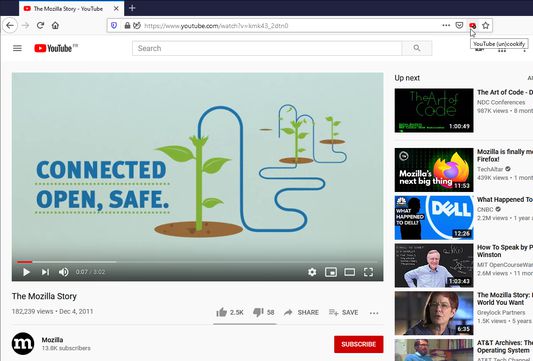Play the video with the play button
533x361 pixels.
point(26,272)
